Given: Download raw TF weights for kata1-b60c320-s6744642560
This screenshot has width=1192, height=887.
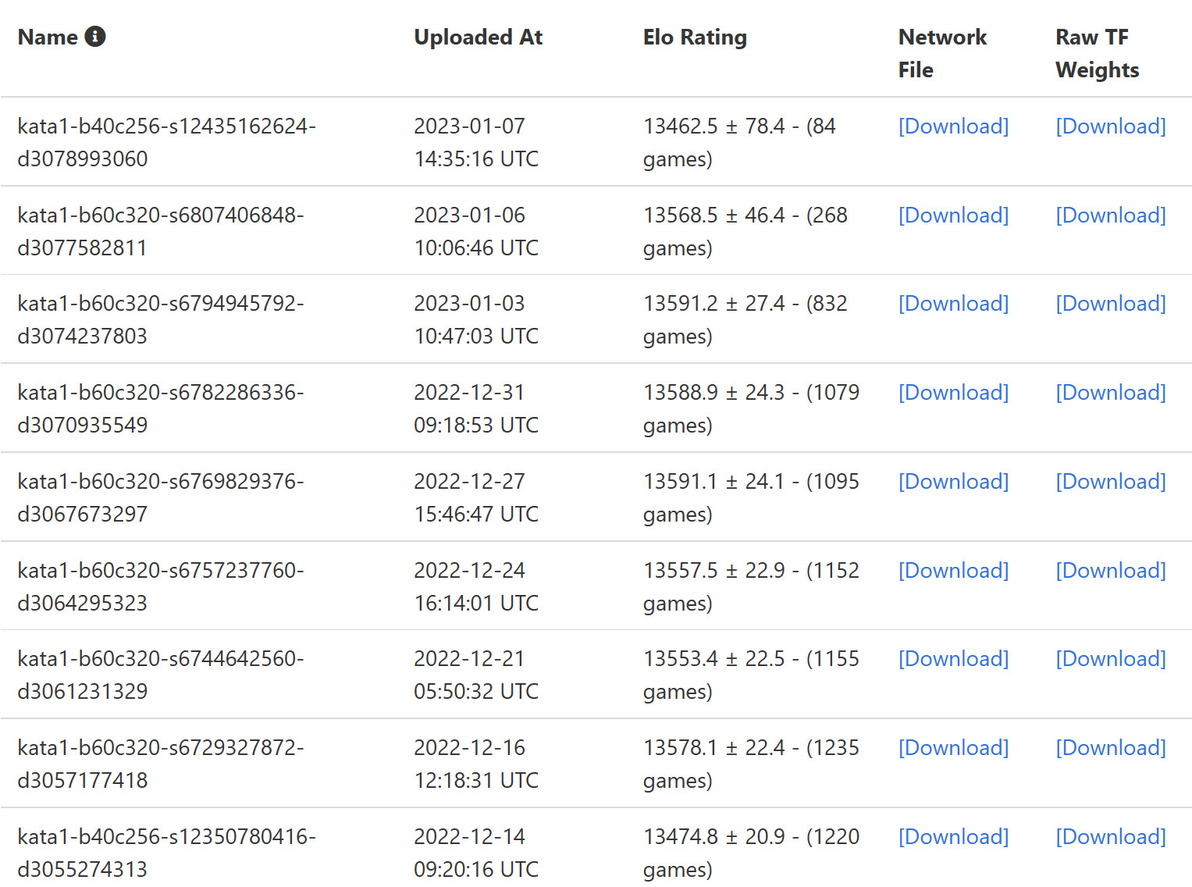Looking at the screenshot, I should click(x=1110, y=658).
